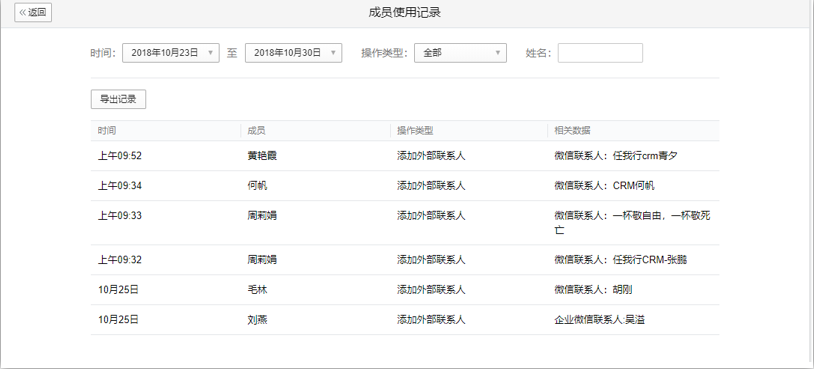Expand the 操作类型 全部 dropdown
This screenshot has height=369, width=814.
point(460,53)
